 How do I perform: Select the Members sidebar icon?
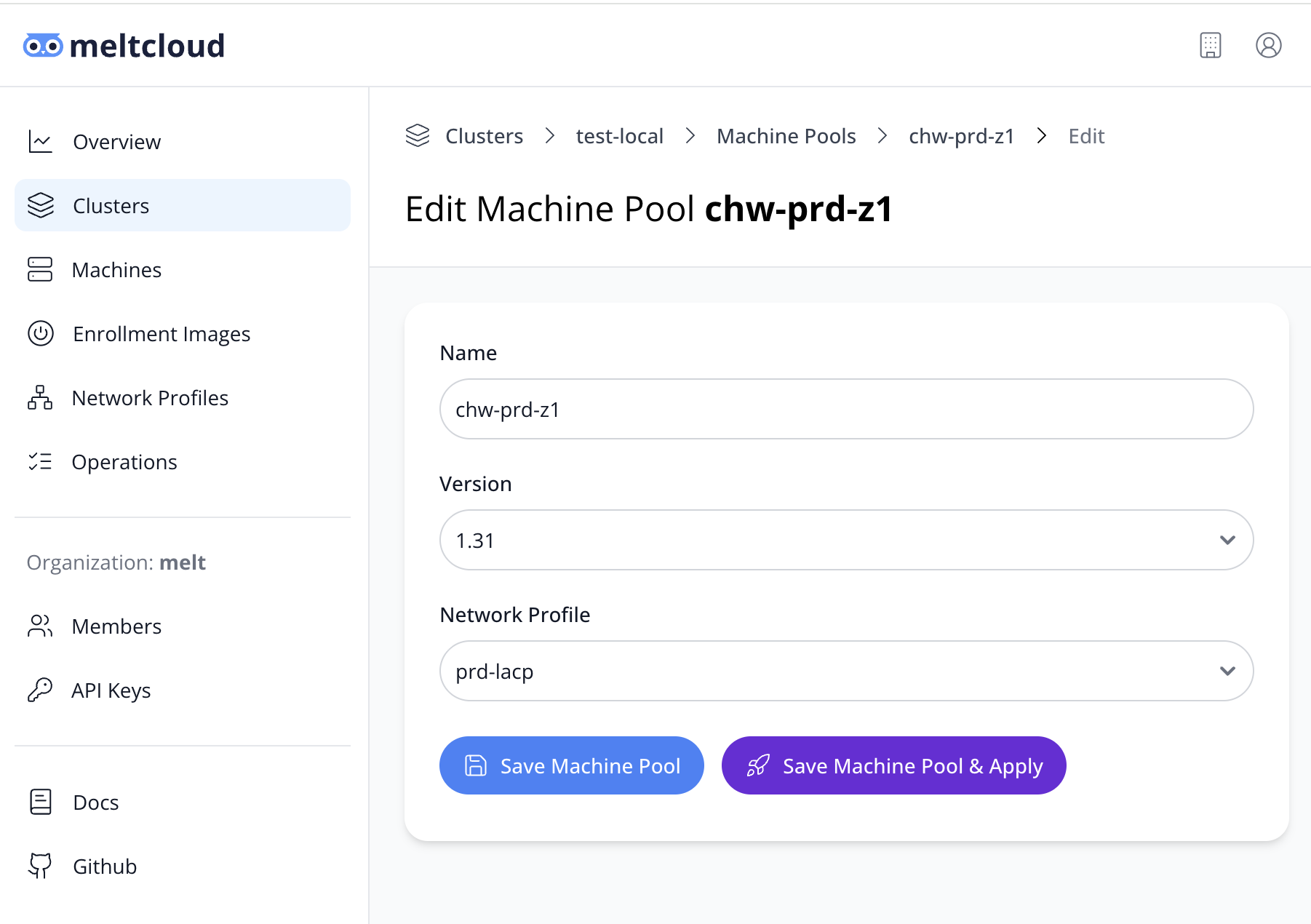(40, 626)
